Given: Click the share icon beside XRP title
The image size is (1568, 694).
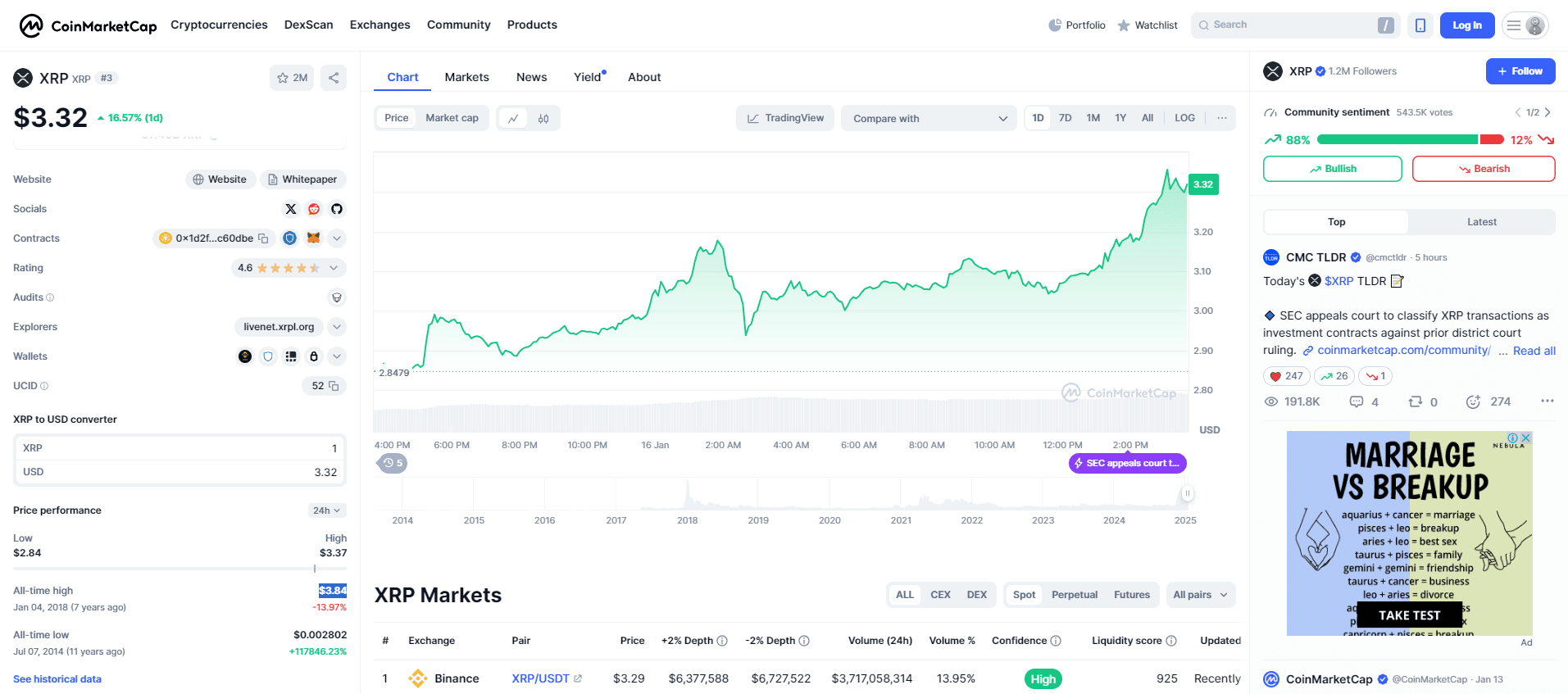Looking at the screenshot, I should [x=334, y=78].
